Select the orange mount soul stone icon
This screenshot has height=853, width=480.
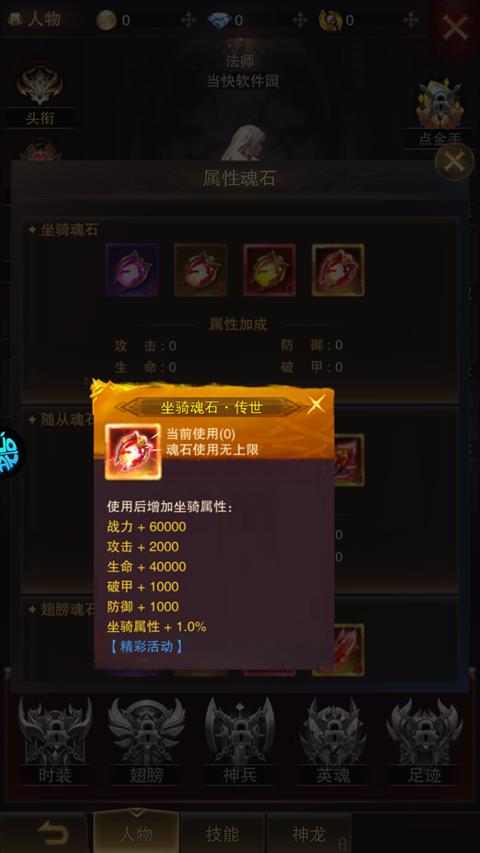[x=201, y=270]
